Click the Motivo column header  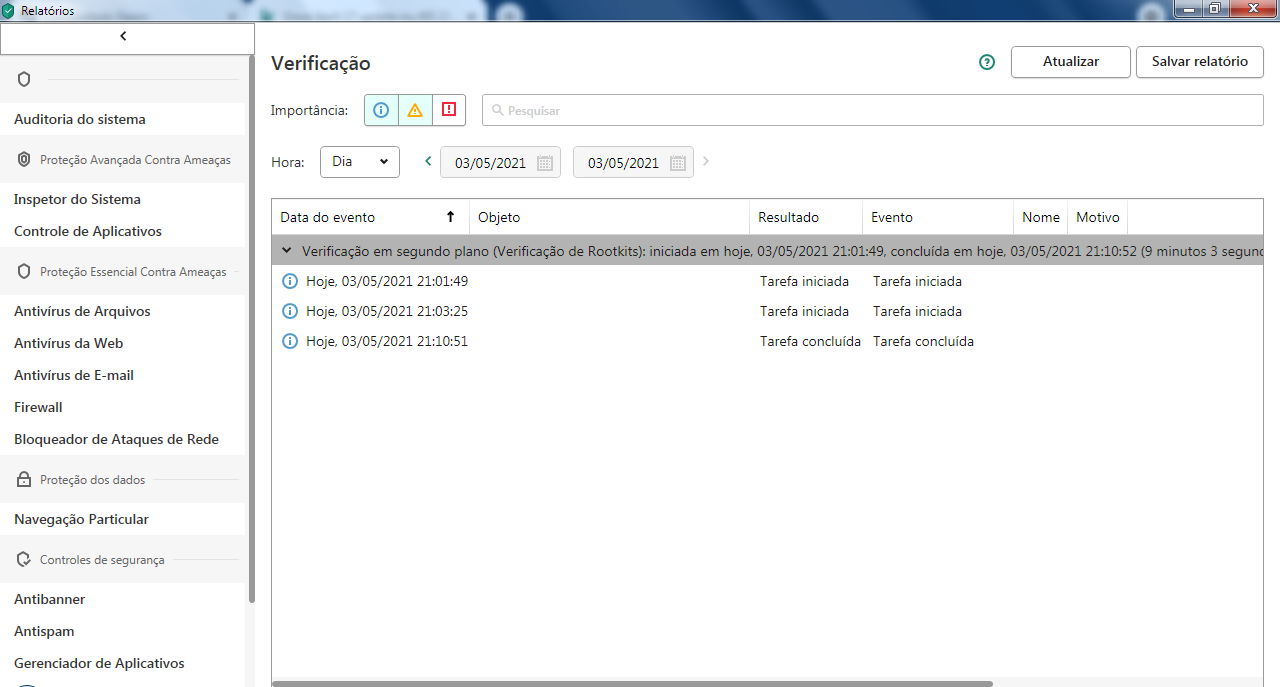[x=1098, y=217]
